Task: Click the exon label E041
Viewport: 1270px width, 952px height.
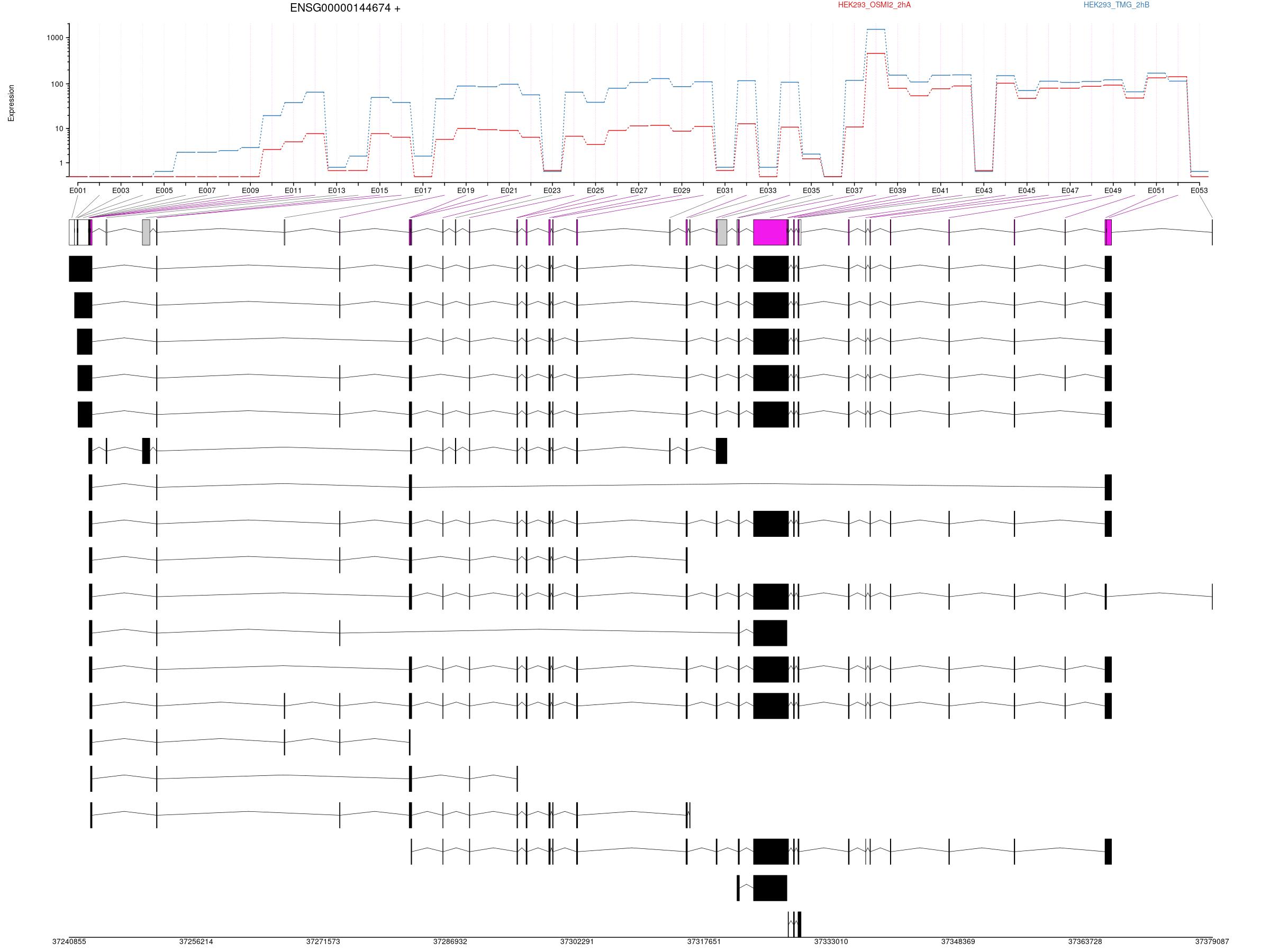Action: (x=940, y=190)
